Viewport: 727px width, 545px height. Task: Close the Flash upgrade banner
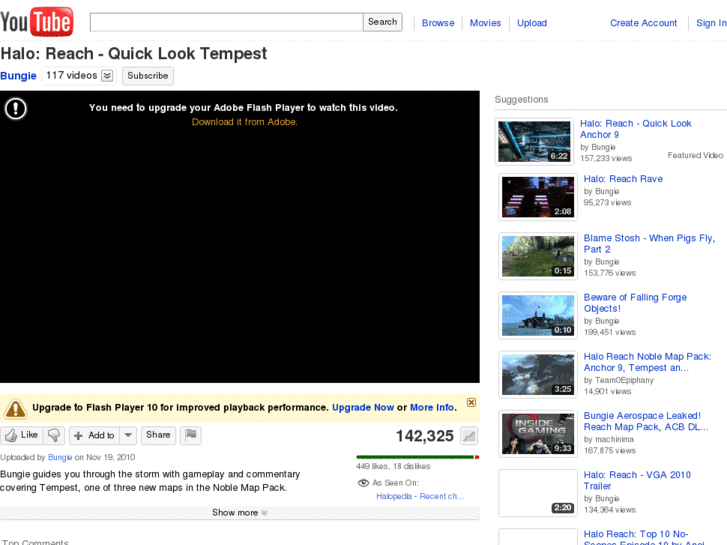[x=471, y=402]
